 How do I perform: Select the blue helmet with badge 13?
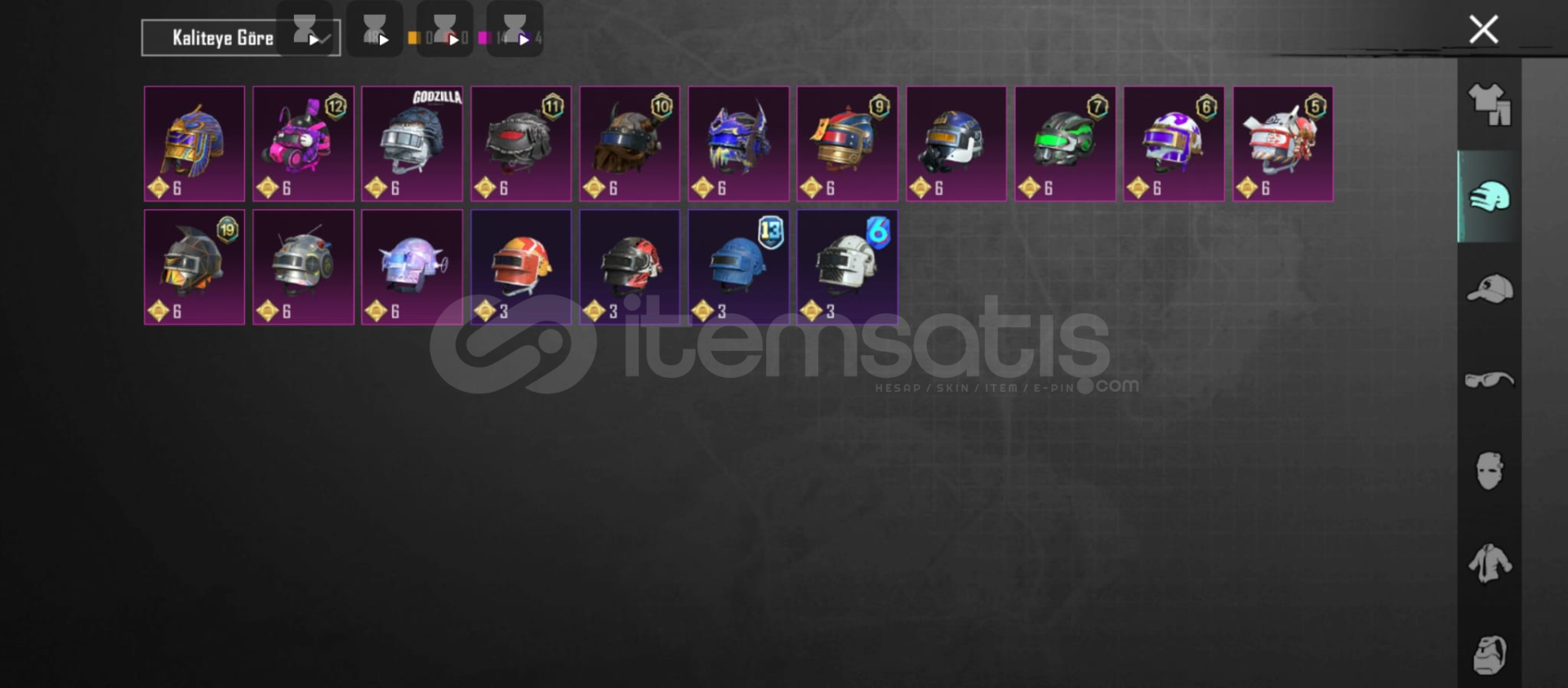(x=738, y=267)
